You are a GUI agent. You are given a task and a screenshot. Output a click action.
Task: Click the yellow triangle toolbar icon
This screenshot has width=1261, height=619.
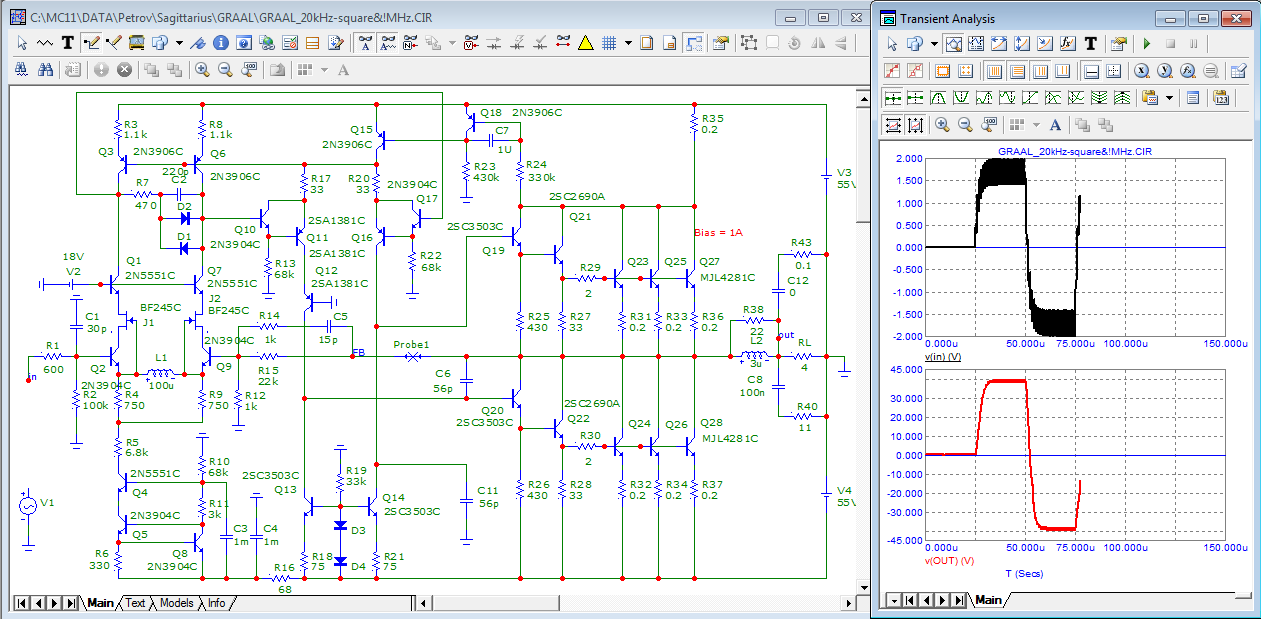click(x=586, y=43)
